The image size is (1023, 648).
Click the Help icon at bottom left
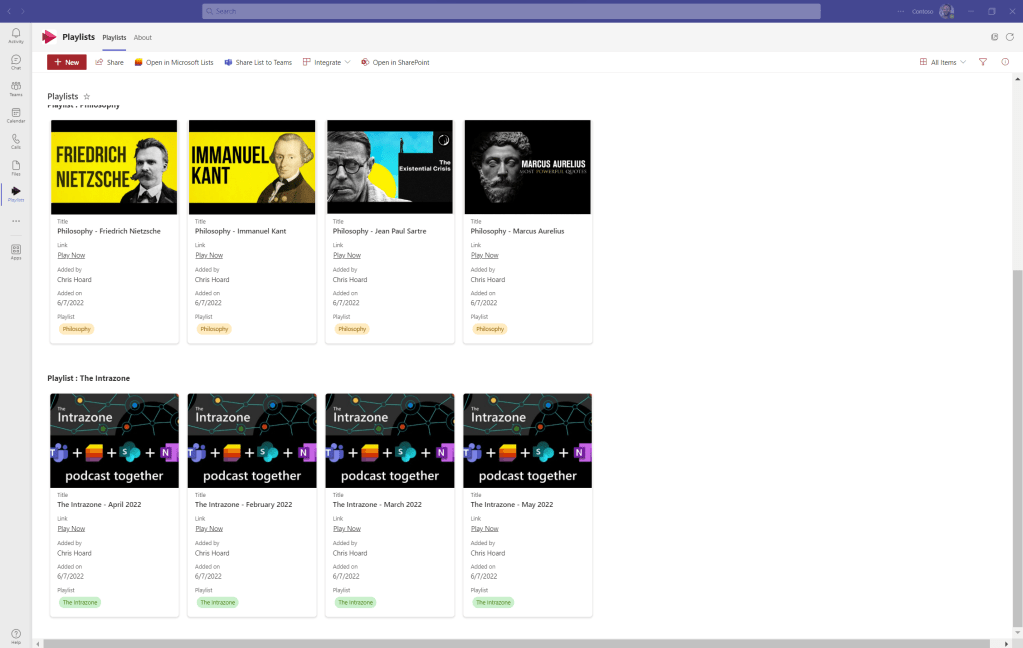click(x=16, y=635)
